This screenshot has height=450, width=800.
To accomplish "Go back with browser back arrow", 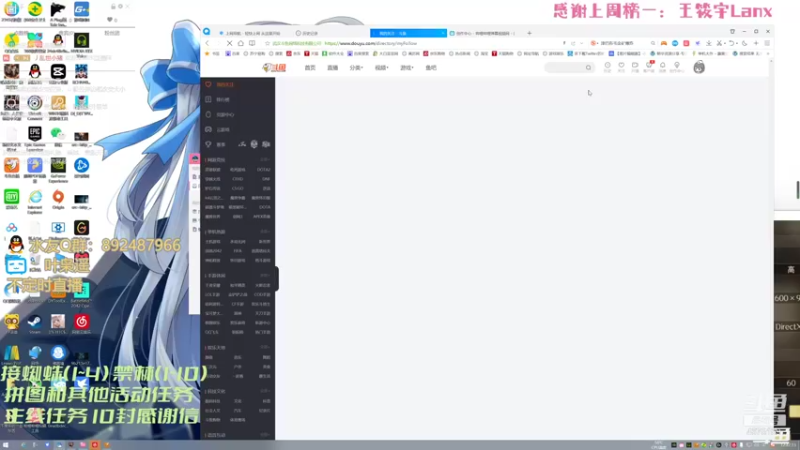I will click(x=207, y=43).
